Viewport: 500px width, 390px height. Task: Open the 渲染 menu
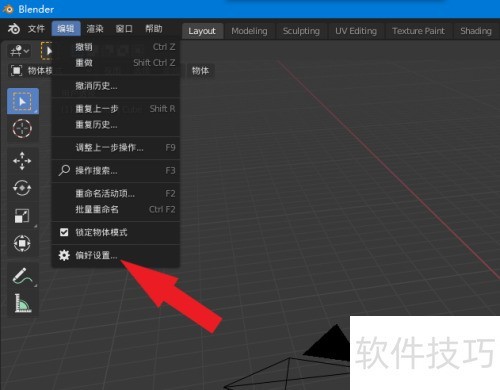[x=95, y=29]
